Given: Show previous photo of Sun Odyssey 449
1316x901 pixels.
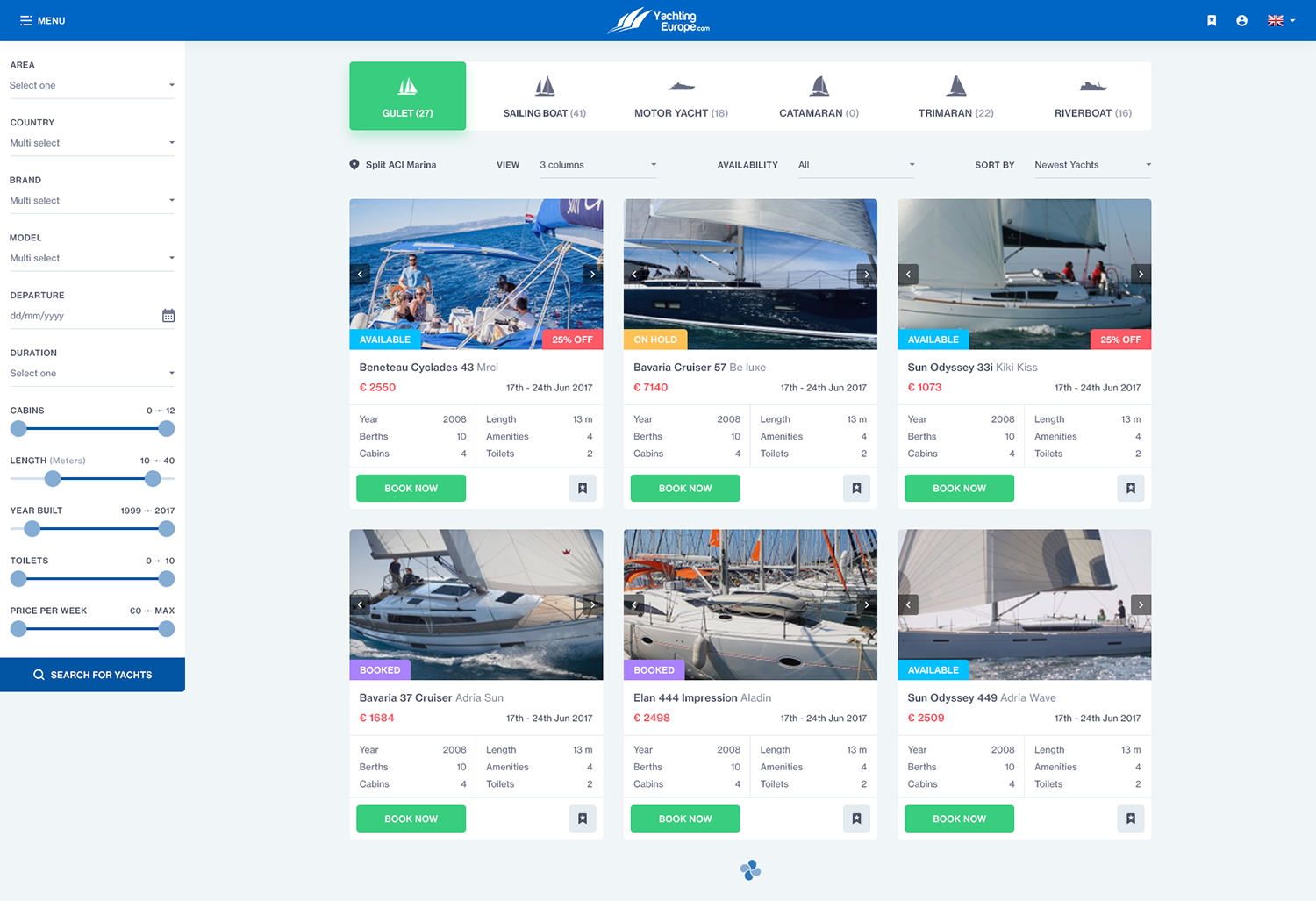Looking at the screenshot, I should coord(908,604).
